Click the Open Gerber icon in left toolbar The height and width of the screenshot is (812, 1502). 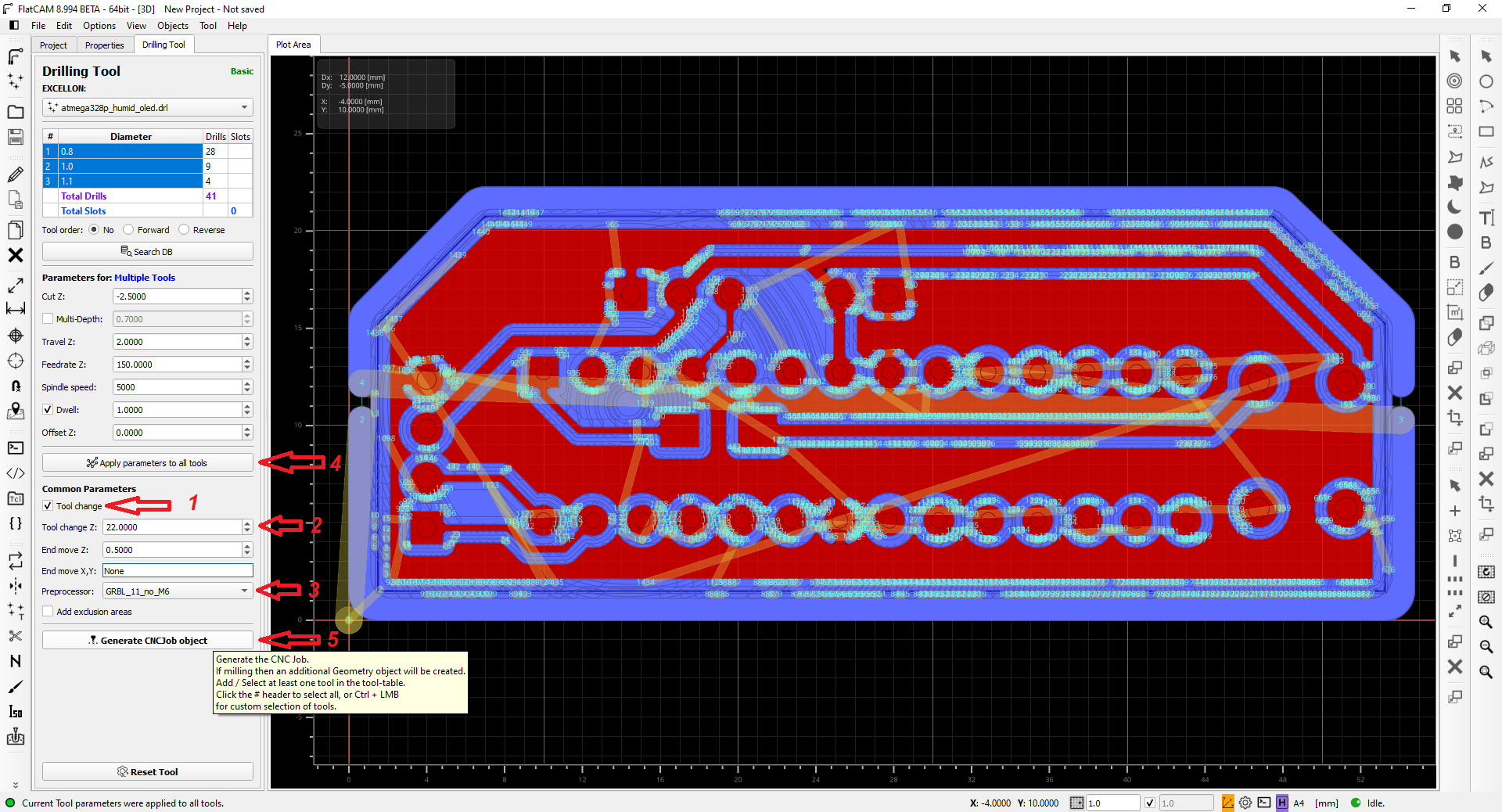[x=15, y=56]
